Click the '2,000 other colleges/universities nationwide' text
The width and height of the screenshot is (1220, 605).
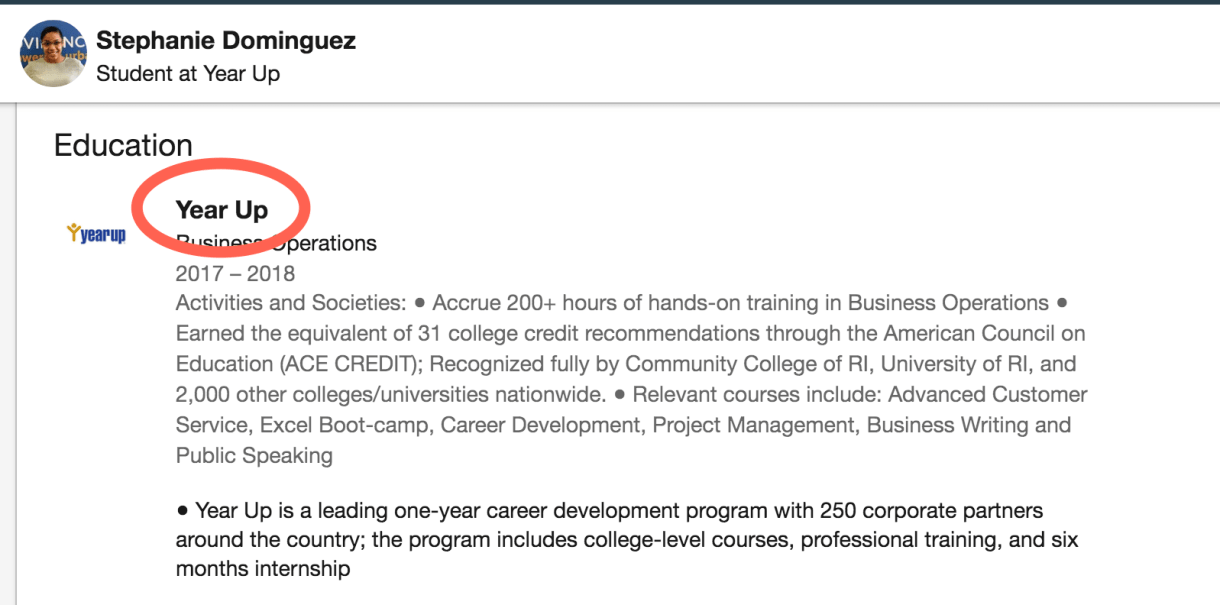coord(391,394)
